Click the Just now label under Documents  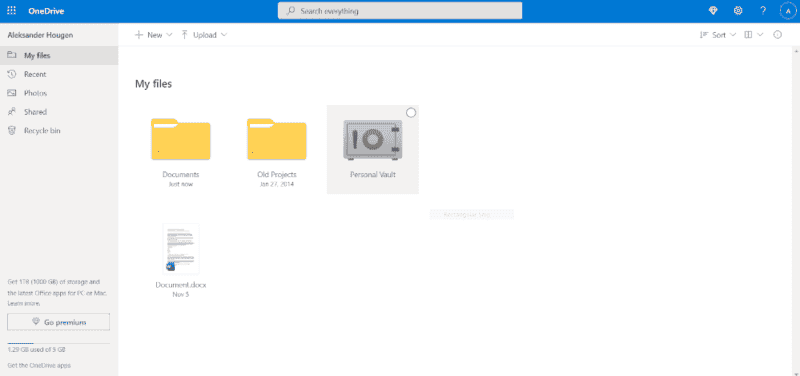pyautogui.click(x=181, y=184)
